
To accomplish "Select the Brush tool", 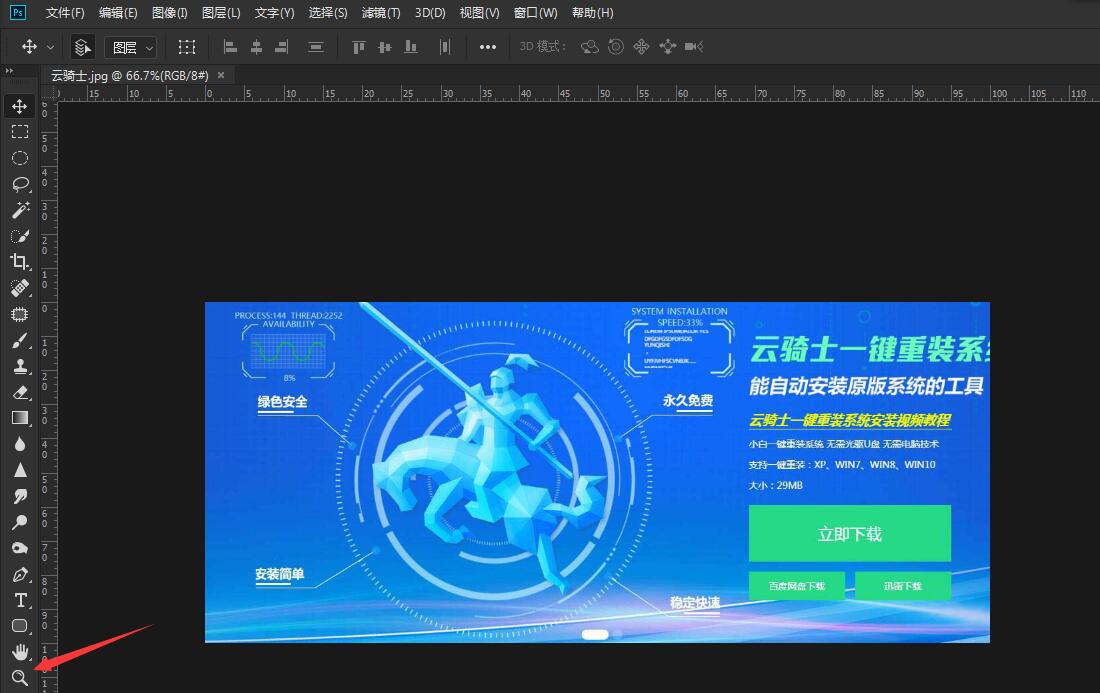I will [20, 340].
